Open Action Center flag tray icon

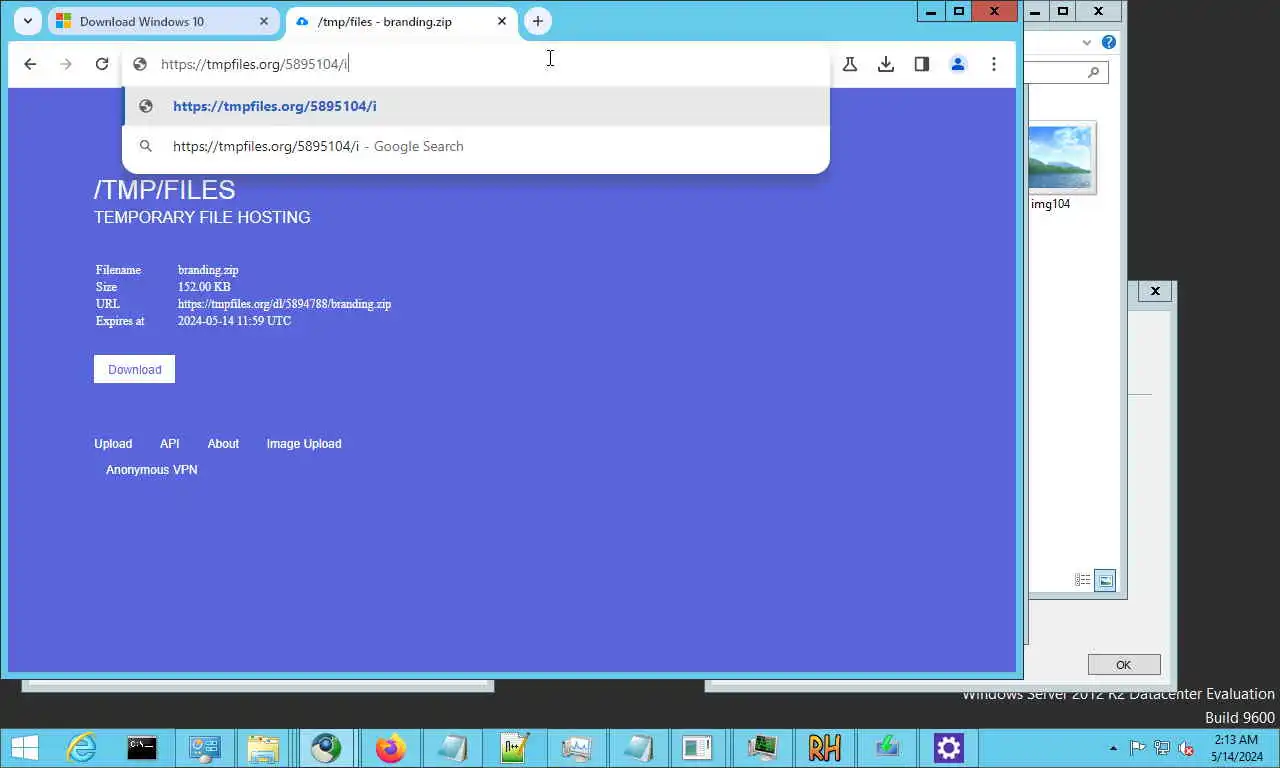coord(1138,748)
